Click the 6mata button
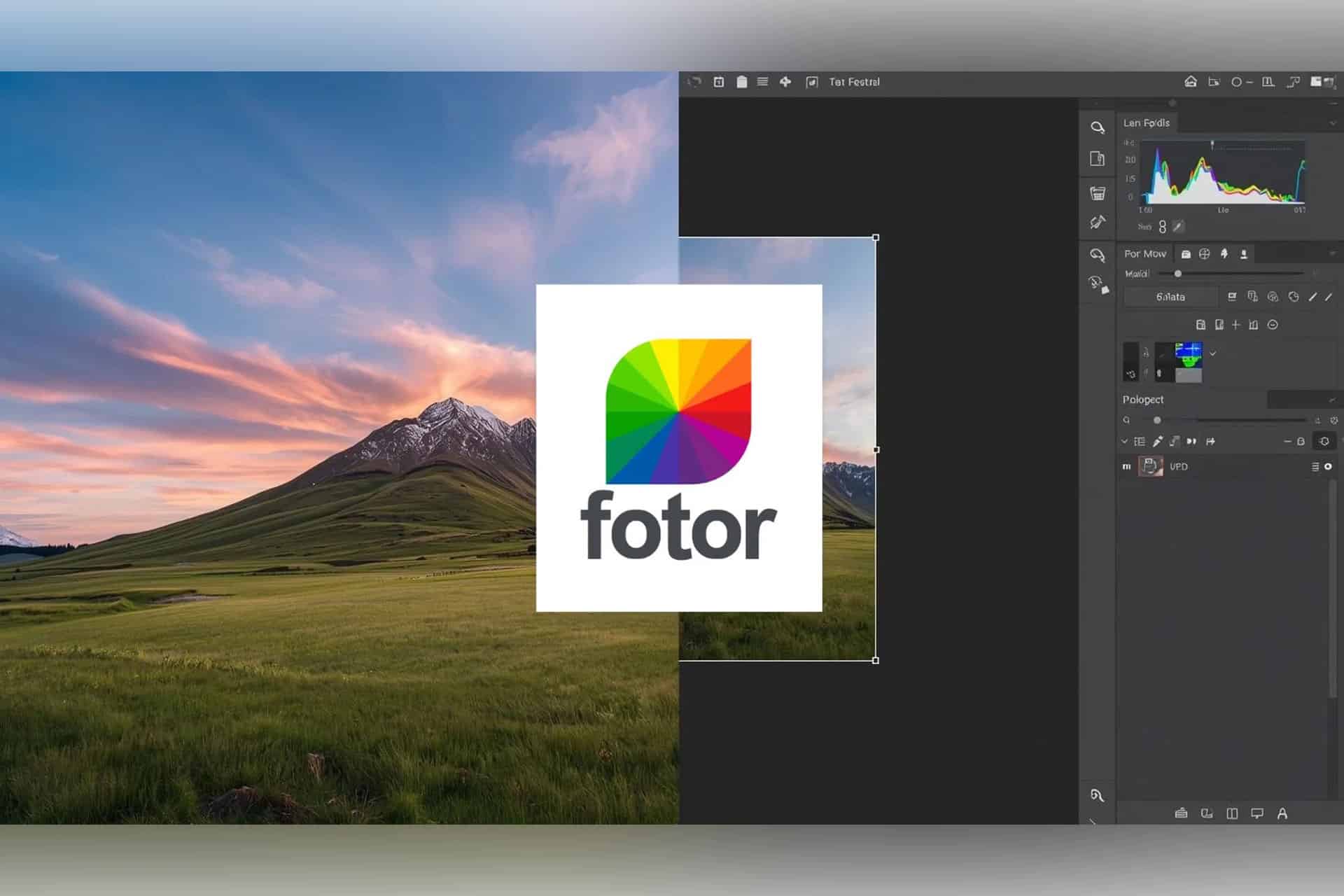The image size is (1344, 896). pyautogui.click(x=1170, y=297)
